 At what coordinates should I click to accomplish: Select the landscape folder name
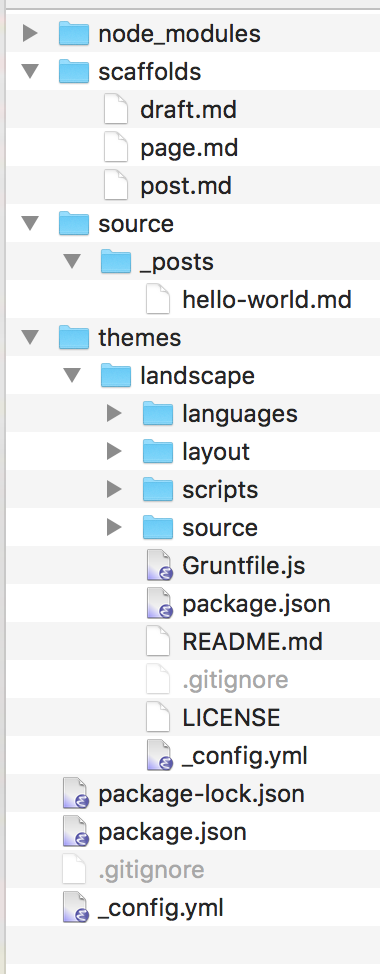coord(197,375)
